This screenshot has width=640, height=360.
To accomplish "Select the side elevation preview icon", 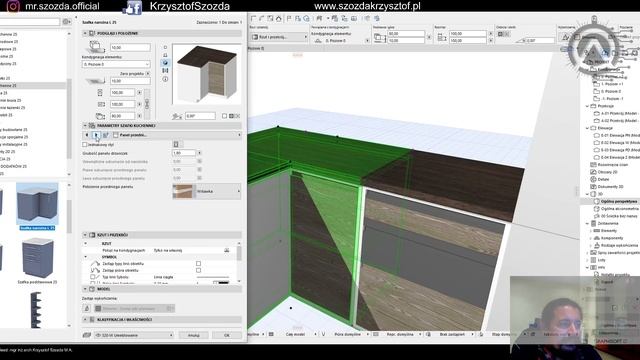I will tap(165, 55).
